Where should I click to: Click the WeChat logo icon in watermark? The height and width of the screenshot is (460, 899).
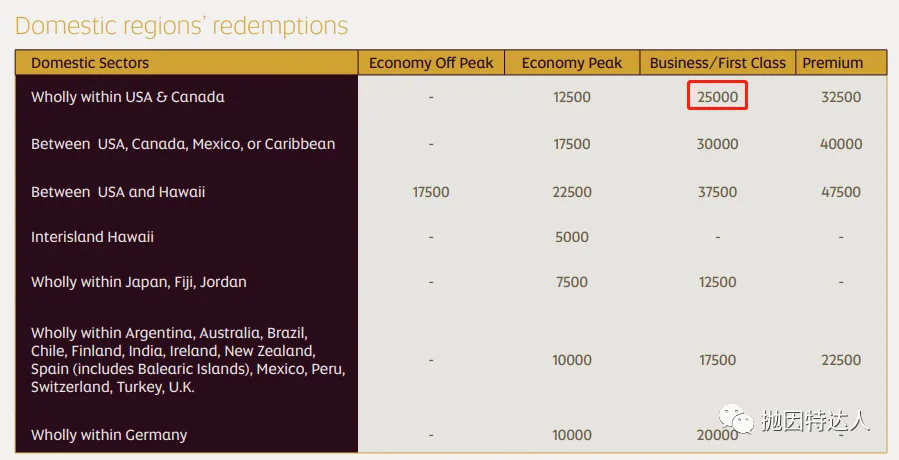[737, 419]
